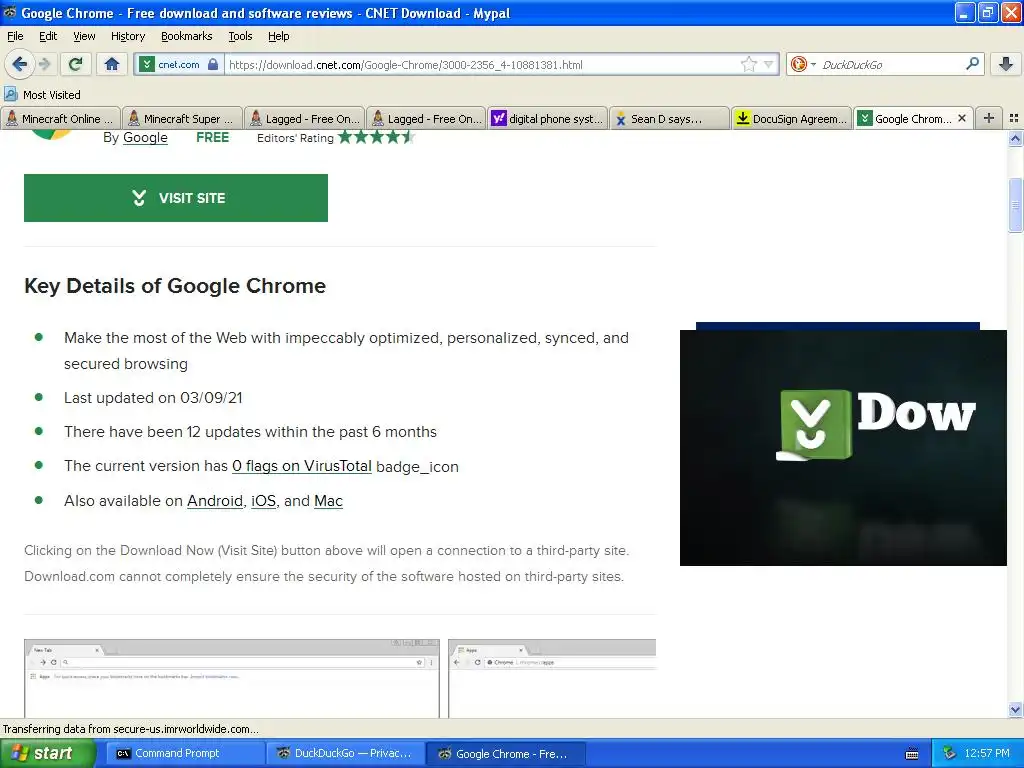
Task: Open the Google developer link
Action: pyautogui.click(x=145, y=137)
